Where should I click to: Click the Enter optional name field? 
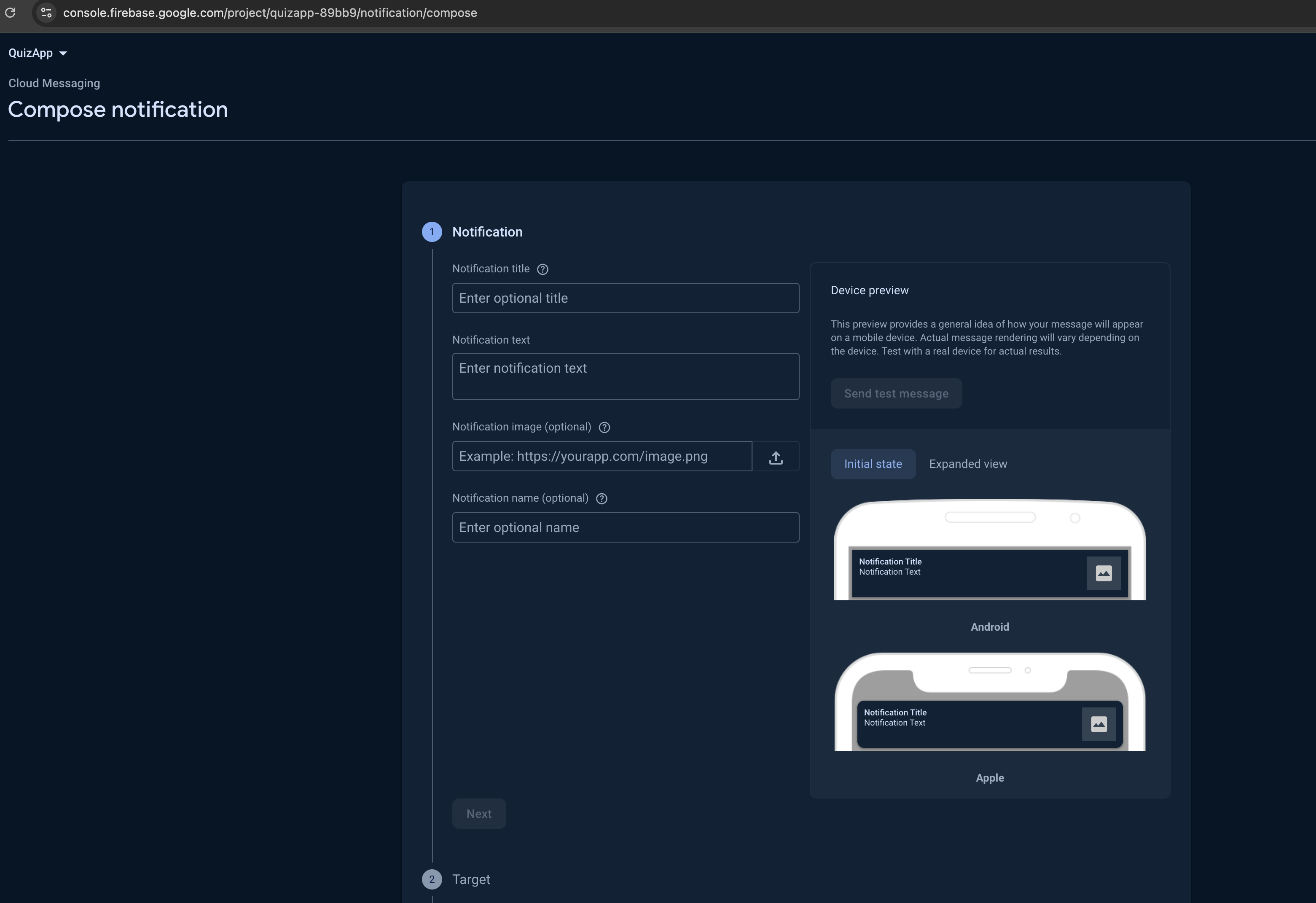[x=625, y=527]
